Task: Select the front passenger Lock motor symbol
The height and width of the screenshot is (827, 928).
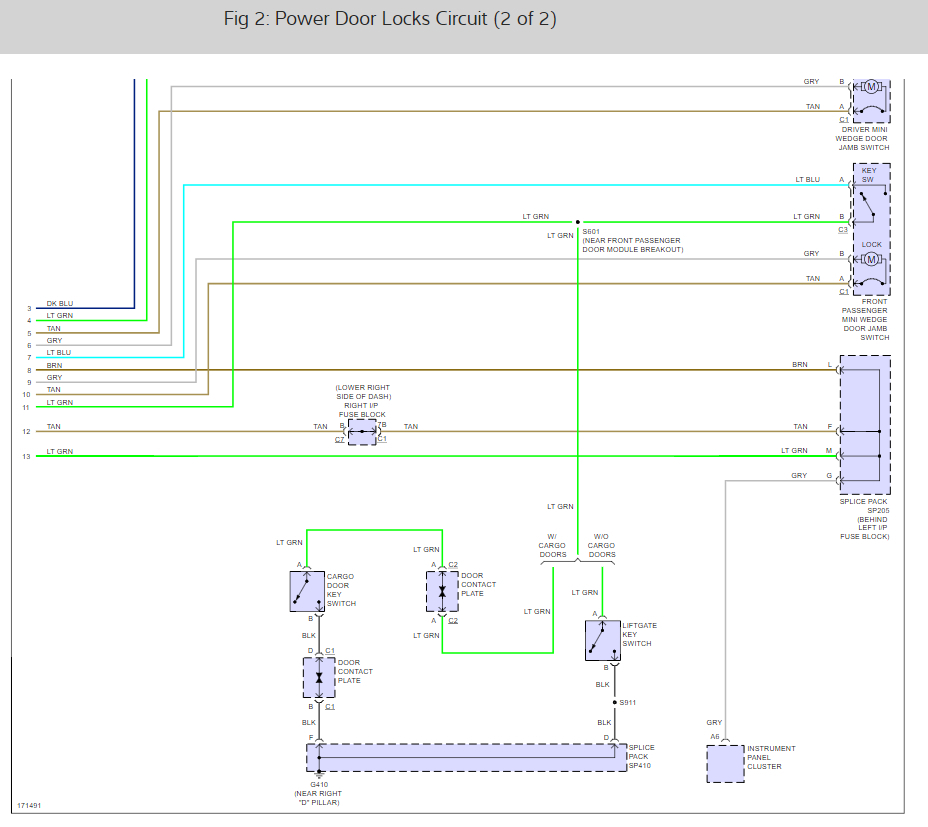Action: pyautogui.click(x=871, y=260)
